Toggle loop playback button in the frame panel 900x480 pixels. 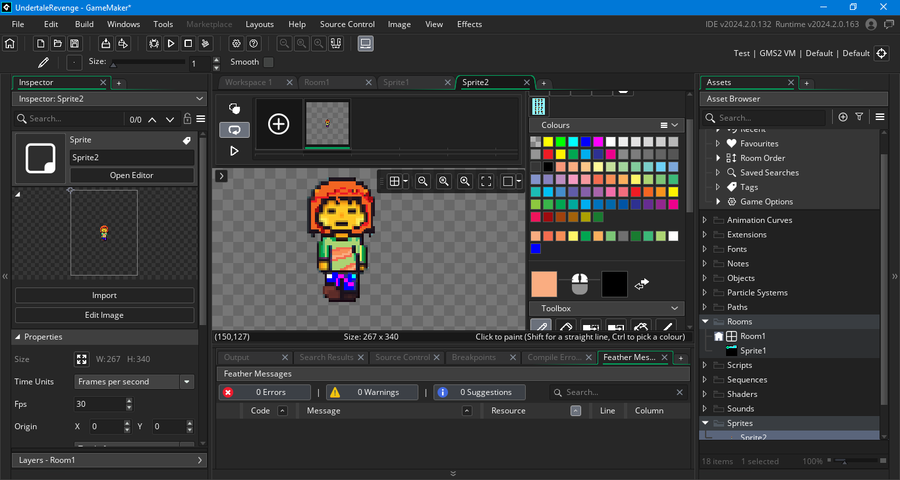[234, 130]
